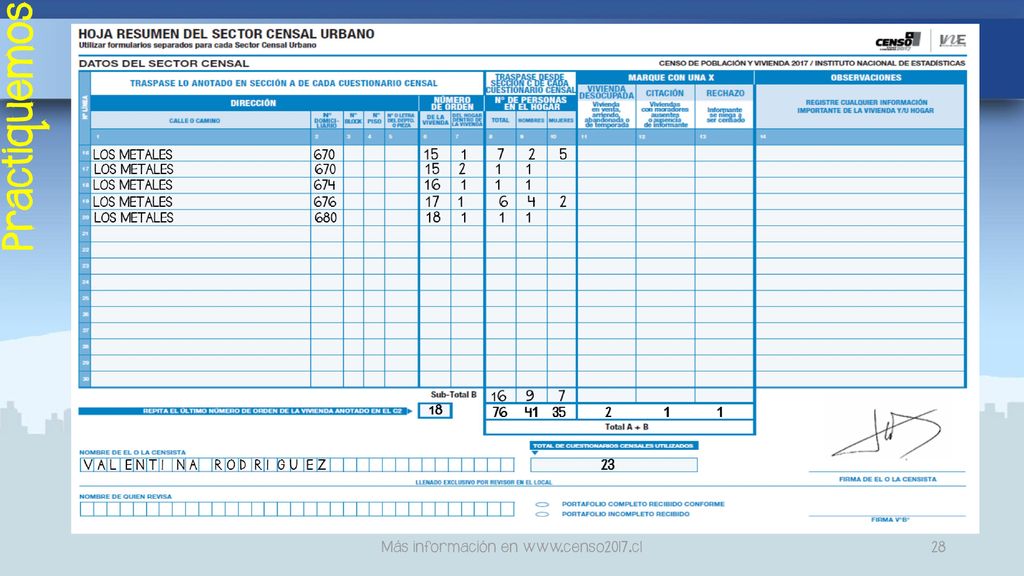Image resolution: width=1024 pixels, height=576 pixels.
Task: Click the total persons value 6 in the 676 row
Action: pyautogui.click(x=503, y=202)
